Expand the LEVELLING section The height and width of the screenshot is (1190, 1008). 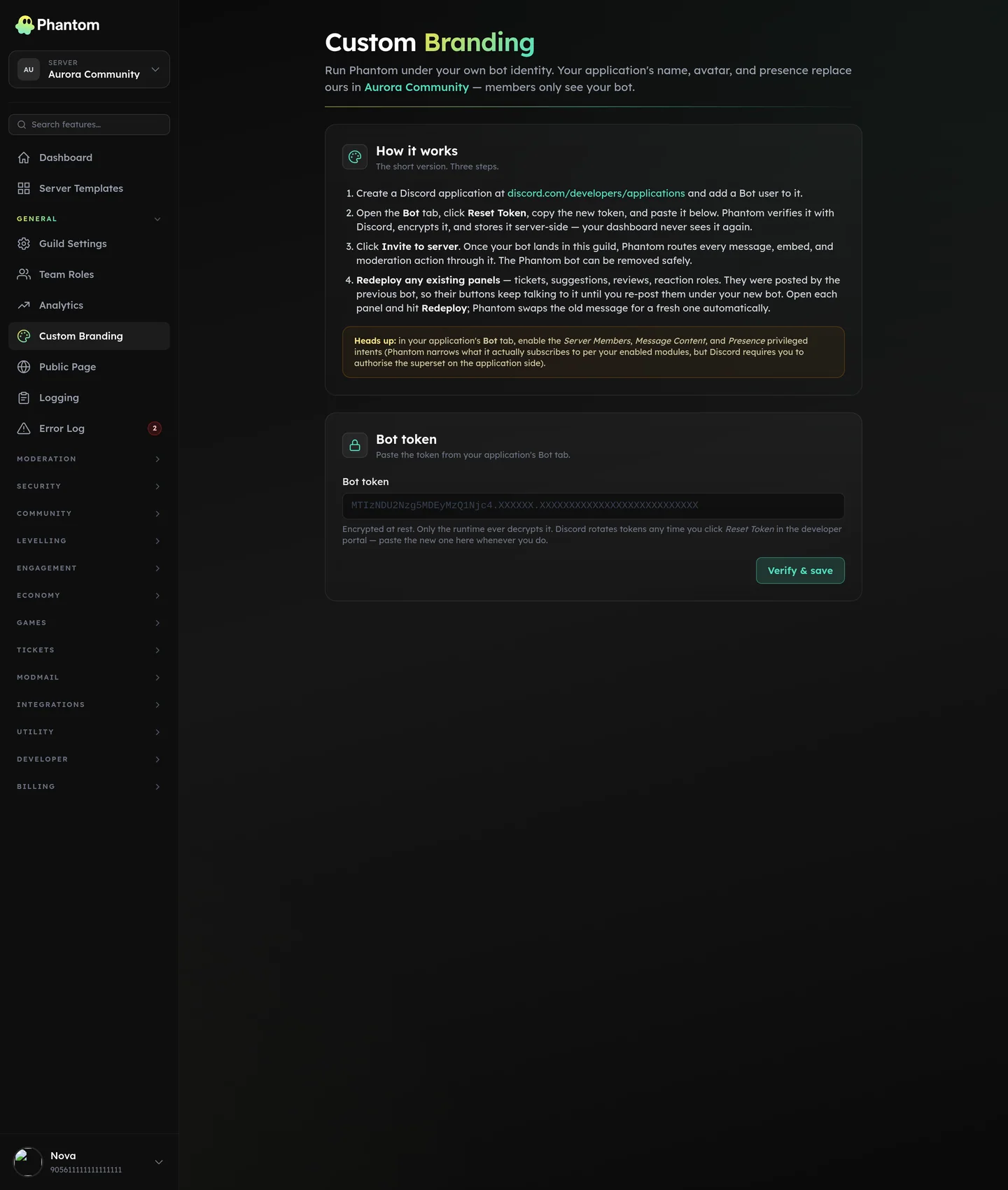[x=89, y=541]
